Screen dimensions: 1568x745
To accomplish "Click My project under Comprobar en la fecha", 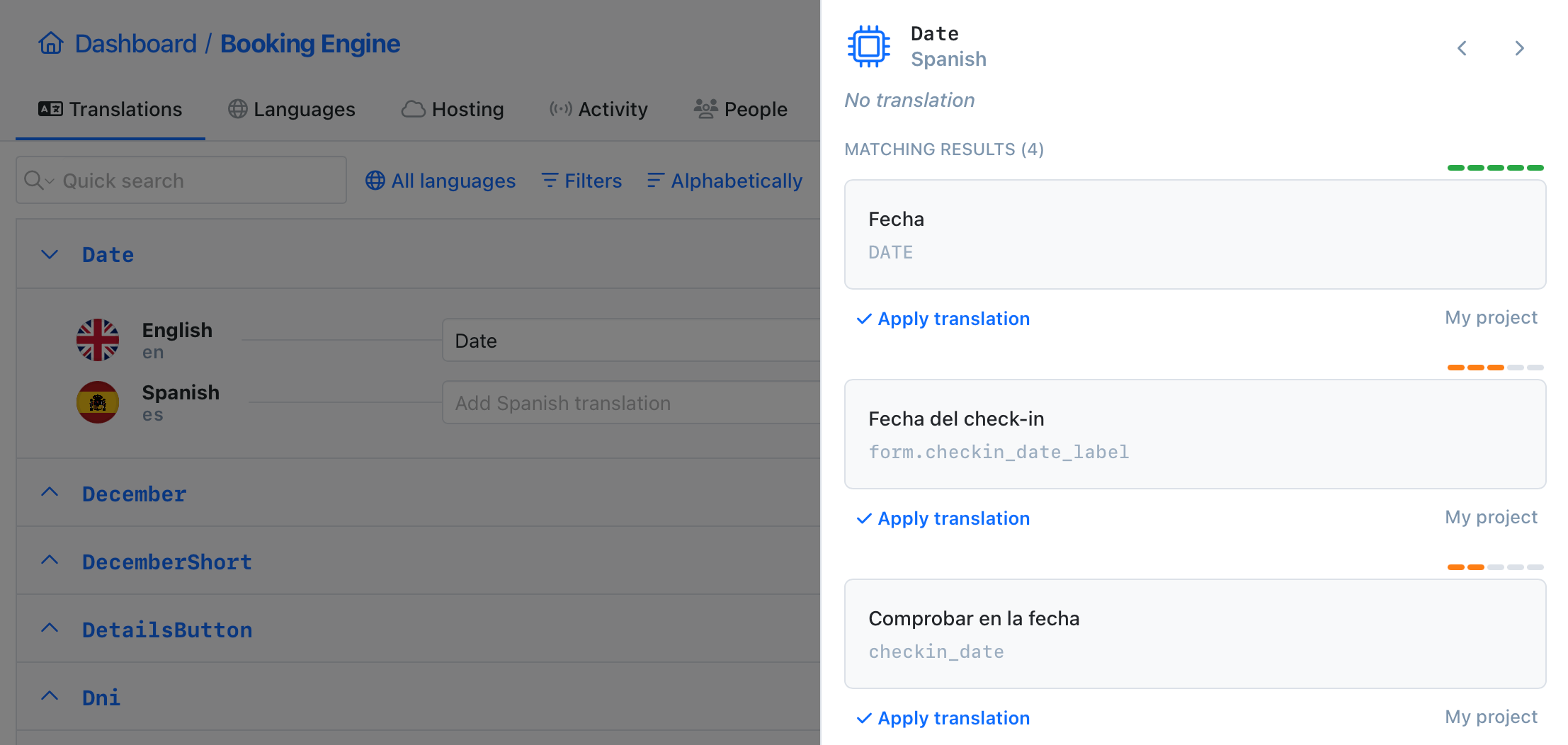I will 1492,717.
